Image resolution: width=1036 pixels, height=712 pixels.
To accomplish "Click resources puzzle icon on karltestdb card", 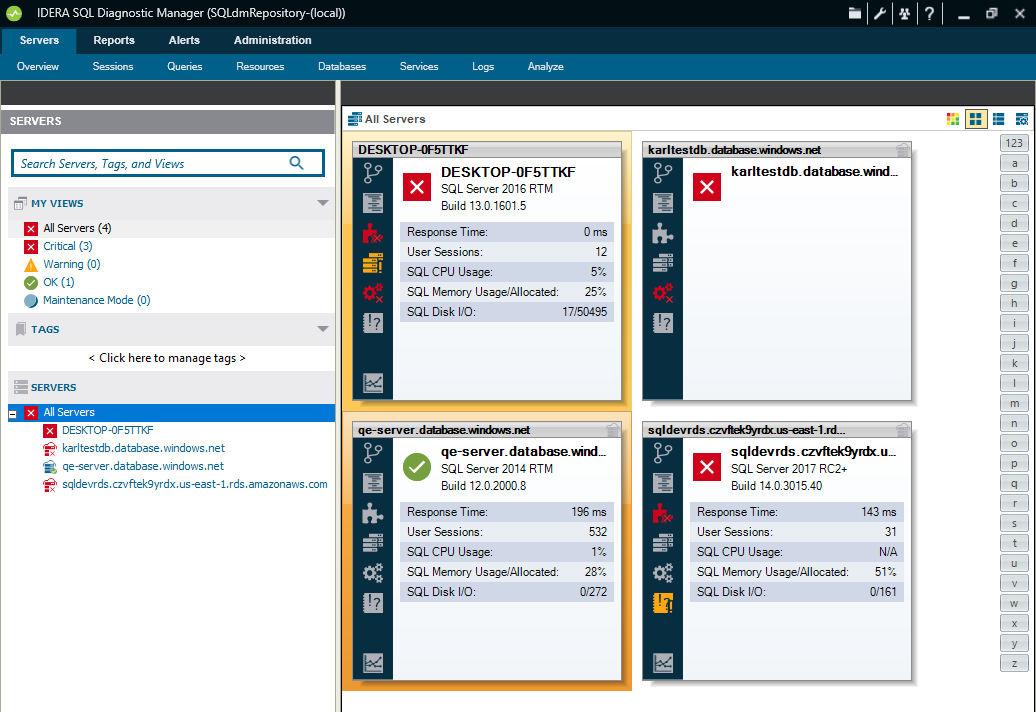I will point(663,233).
